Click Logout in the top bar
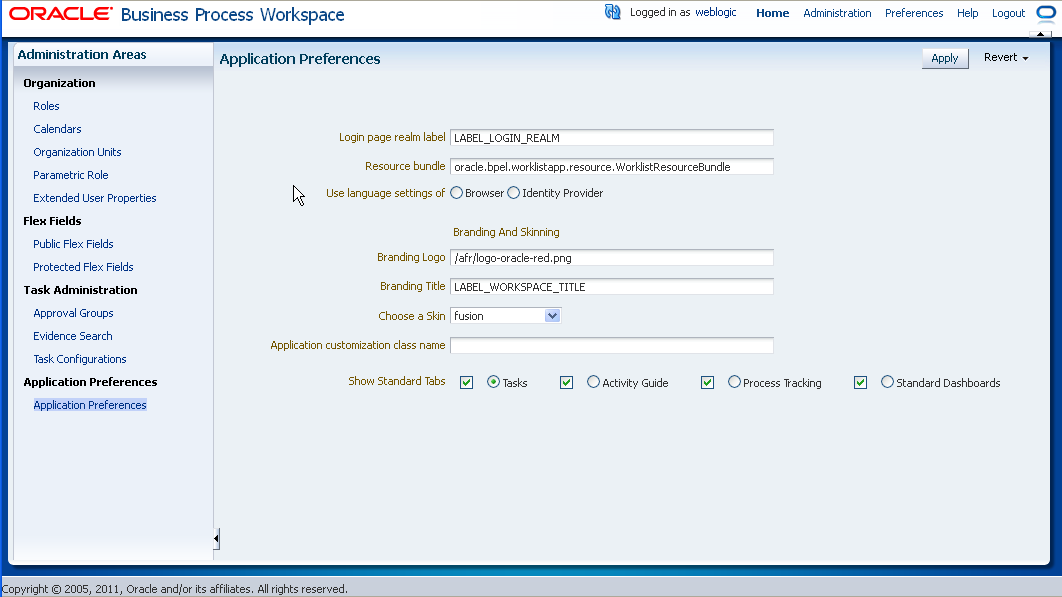This screenshot has width=1062, height=597. pos(1008,13)
